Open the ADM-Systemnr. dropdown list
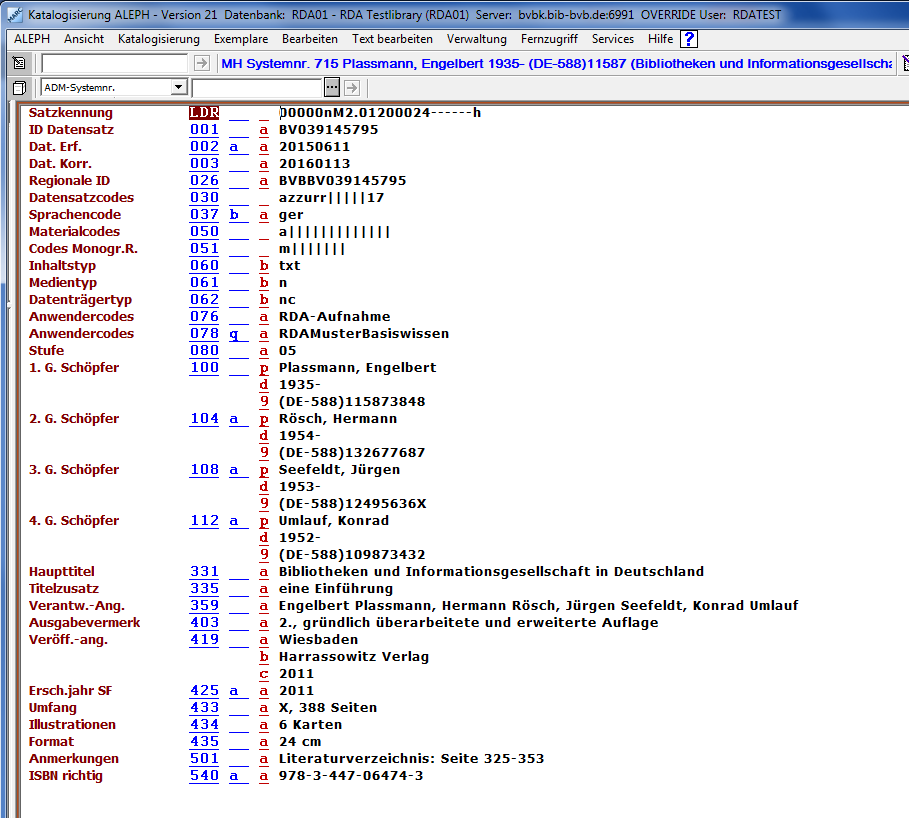 click(x=178, y=88)
